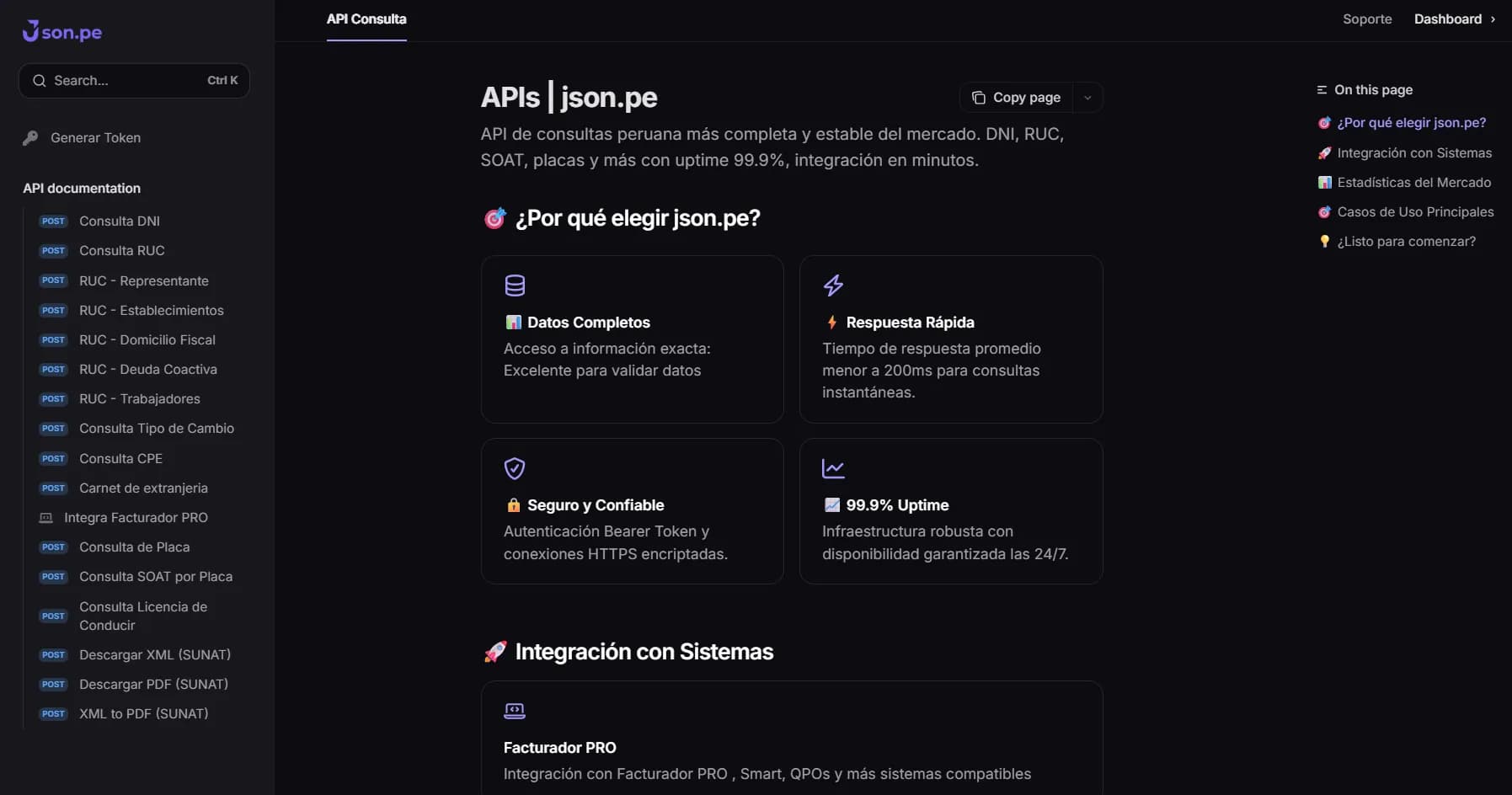1512x795 pixels.
Task: Click the copy icon inside the Copy page button
Action: (978, 97)
